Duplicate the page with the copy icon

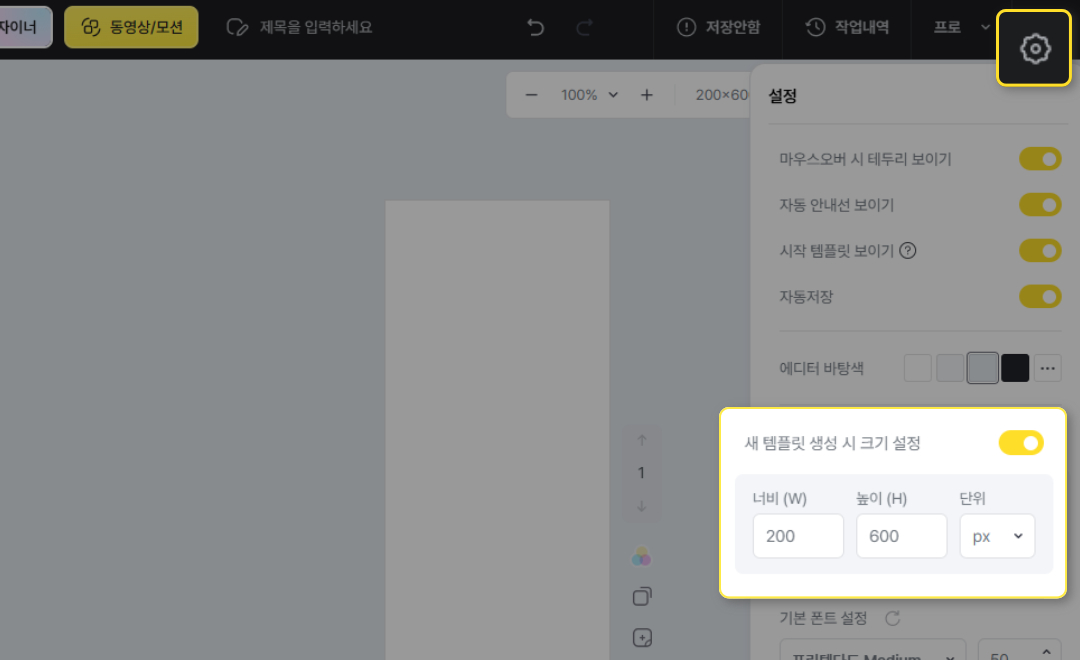642,597
